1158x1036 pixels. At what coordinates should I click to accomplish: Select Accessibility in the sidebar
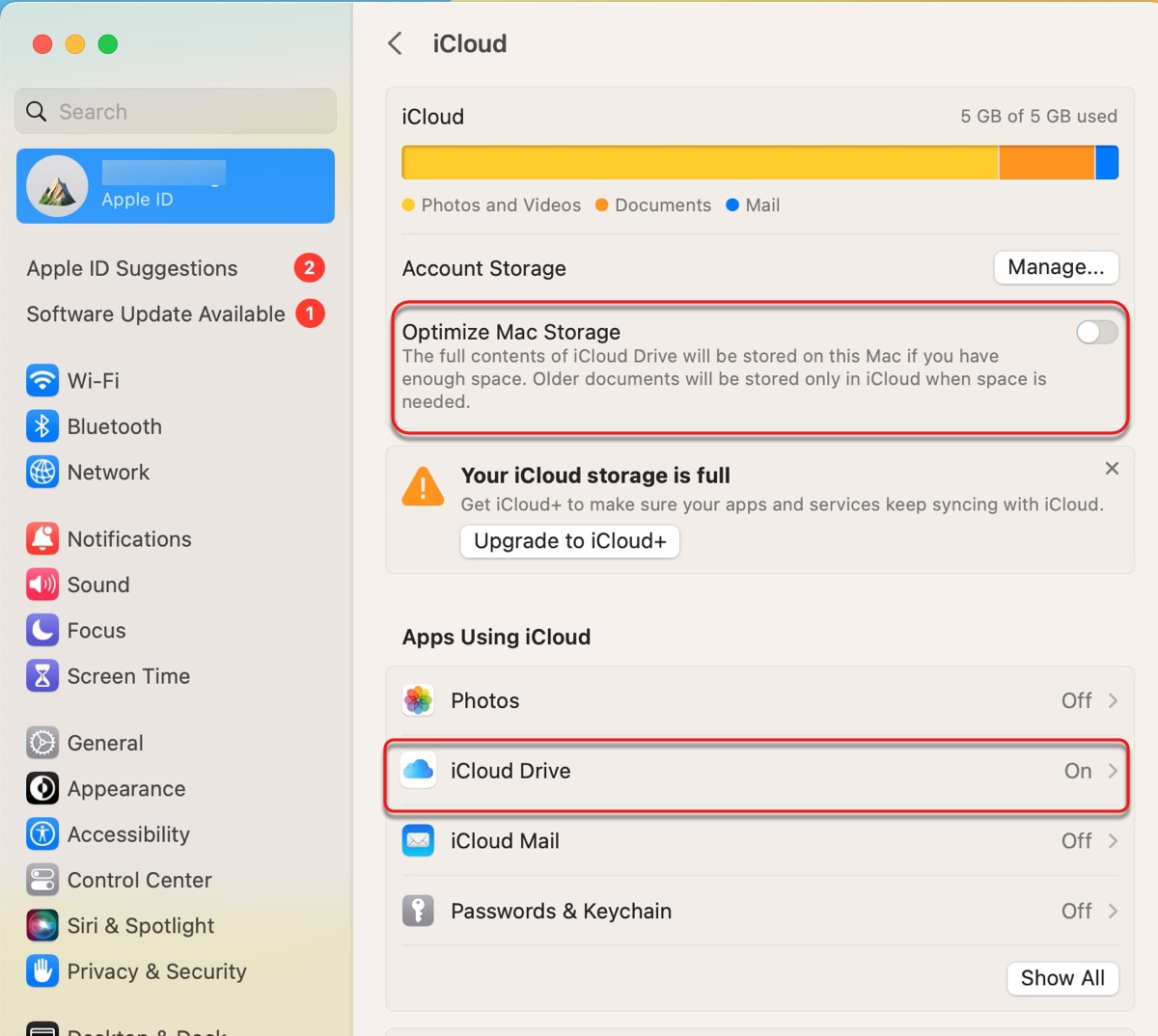176,834
